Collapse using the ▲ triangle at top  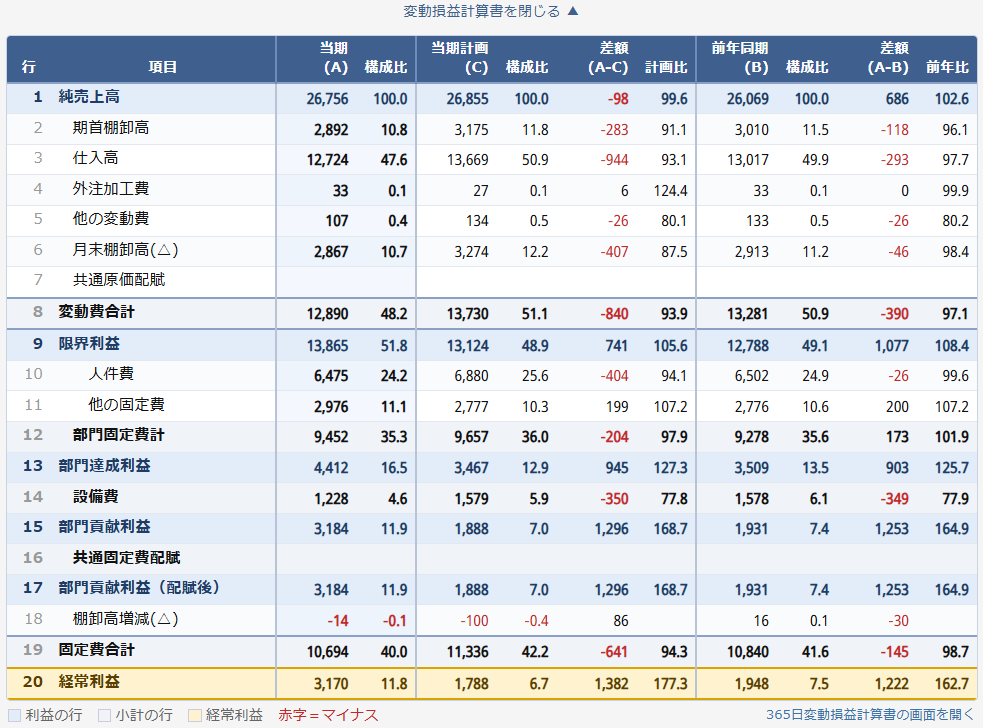(573, 11)
